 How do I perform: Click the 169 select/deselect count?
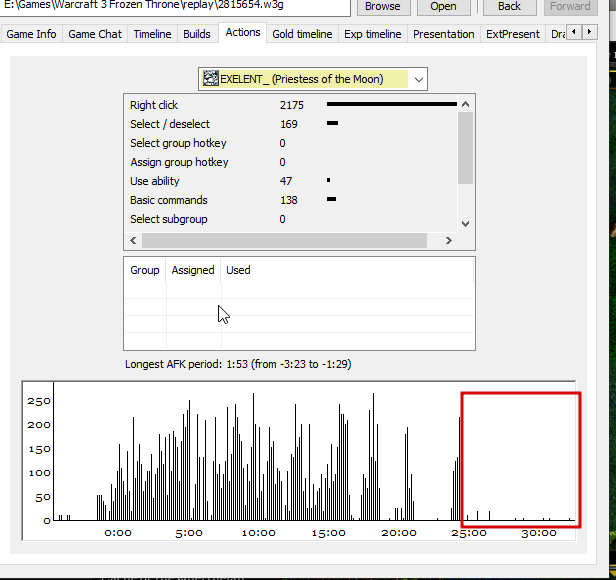coord(289,124)
